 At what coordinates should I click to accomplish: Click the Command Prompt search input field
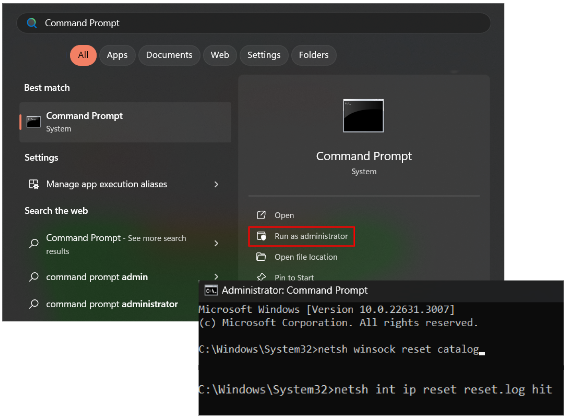tap(254, 23)
